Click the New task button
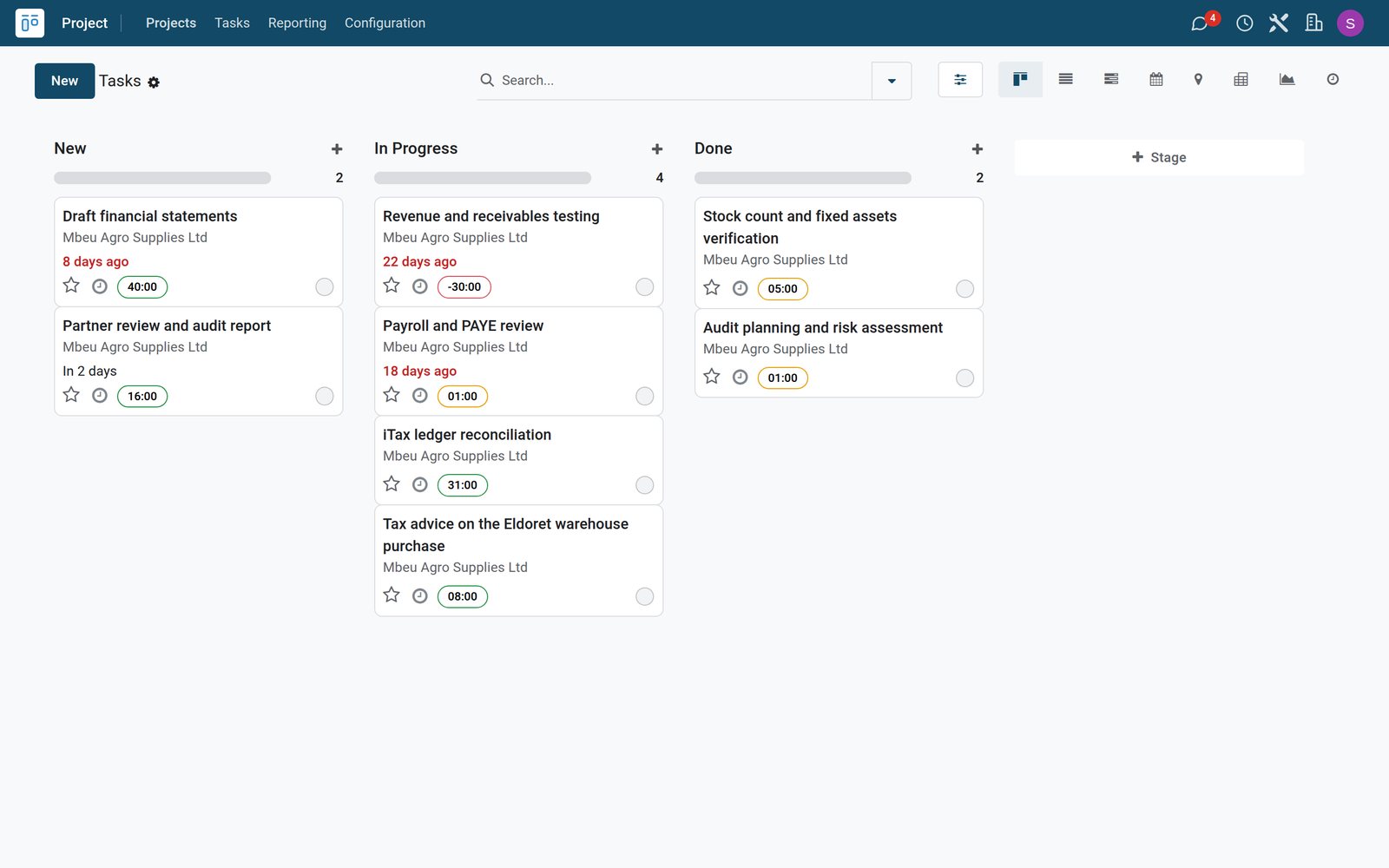Image resolution: width=1389 pixels, height=868 pixels. (65, 81)
